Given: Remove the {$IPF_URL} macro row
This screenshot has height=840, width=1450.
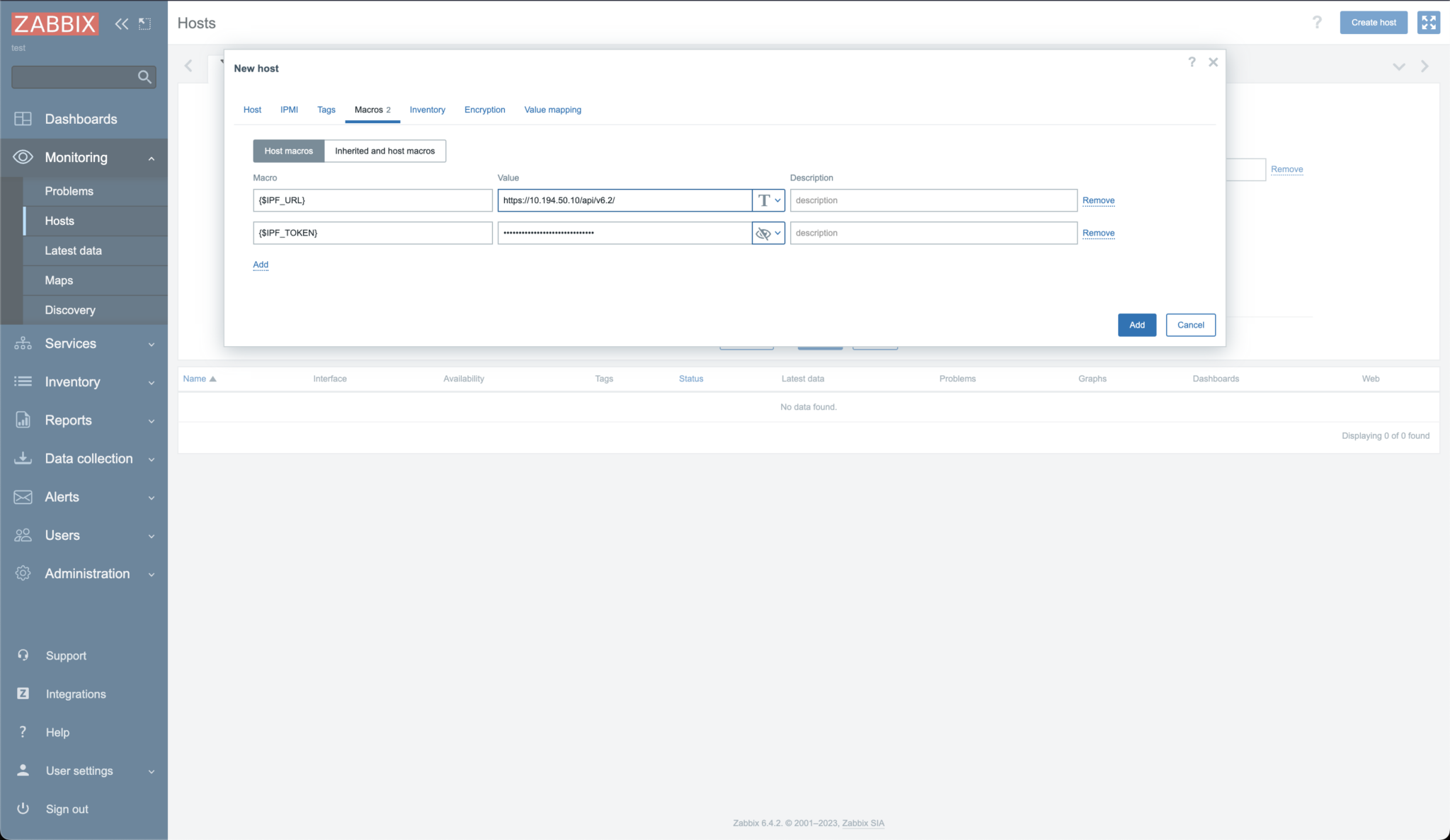Looking at the screenshot, I should pyautogui.click(x=1097, y=200).
